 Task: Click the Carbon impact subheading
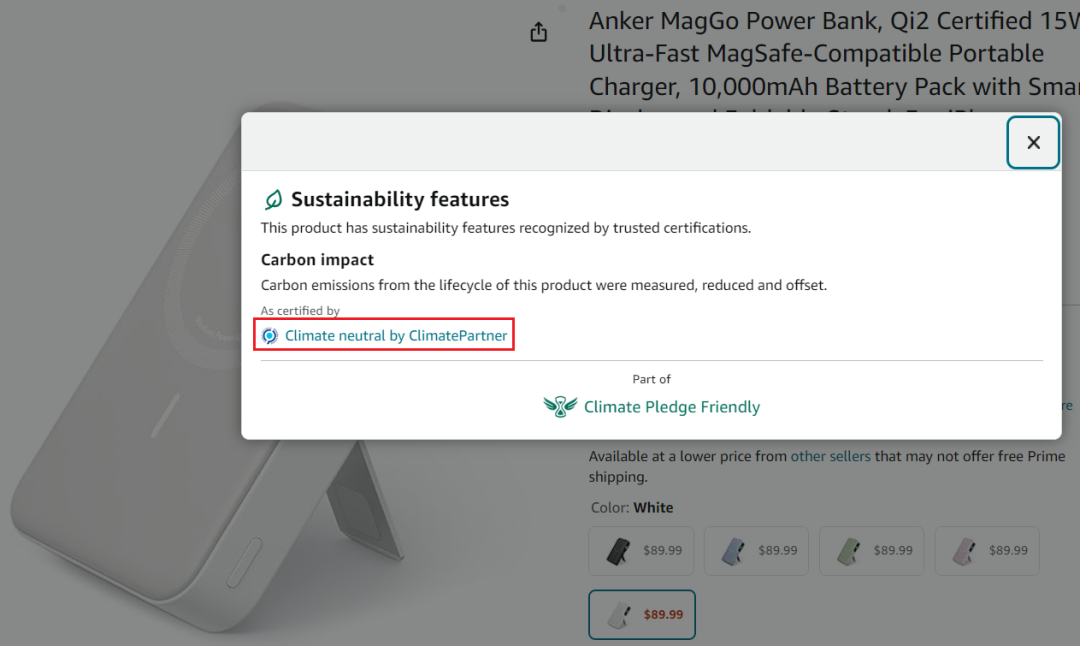pos(317,260)
